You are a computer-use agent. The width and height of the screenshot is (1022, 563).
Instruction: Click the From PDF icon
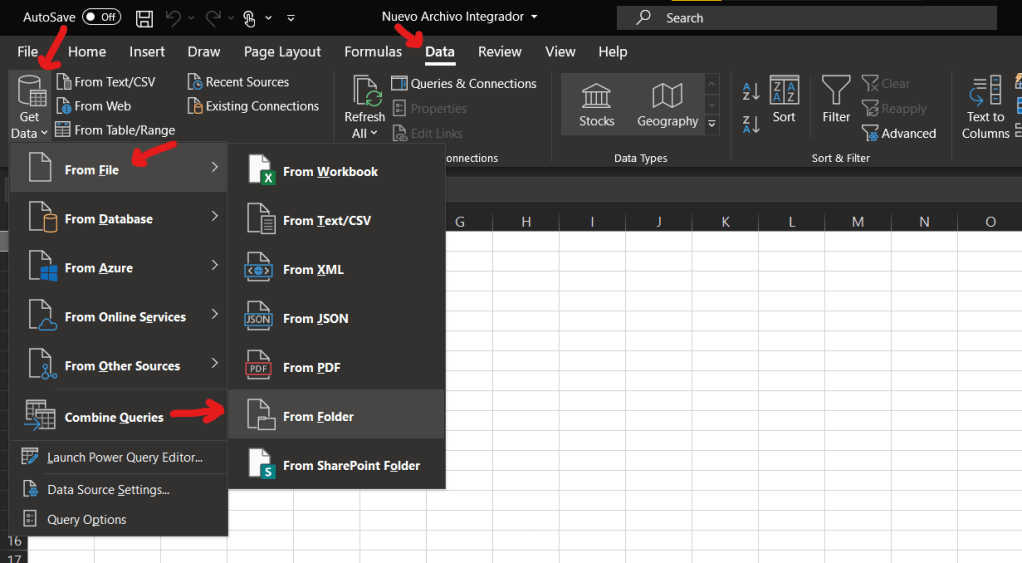[x=259, y=367]
